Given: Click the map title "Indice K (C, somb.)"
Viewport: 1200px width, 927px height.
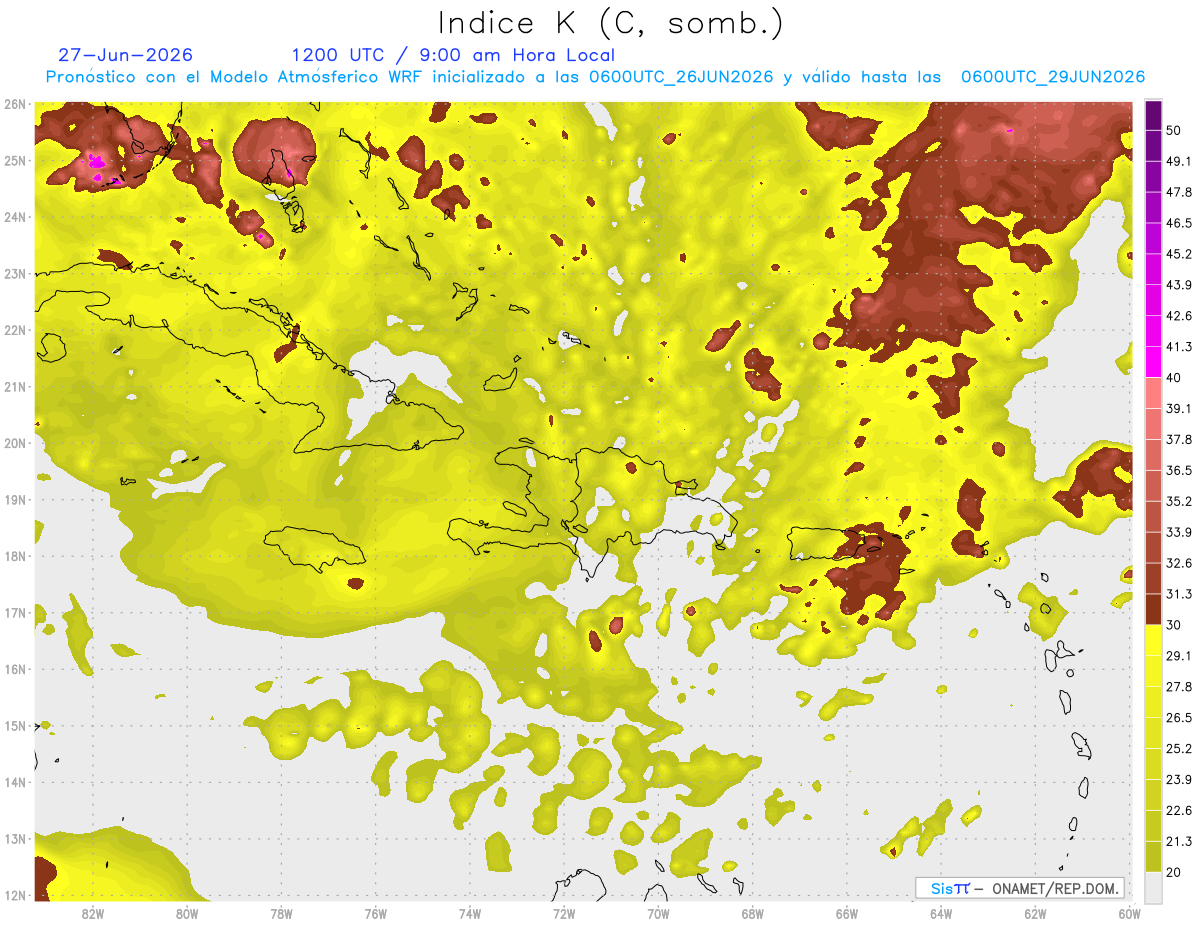Looking at the screenshot, I should [609, 23].
